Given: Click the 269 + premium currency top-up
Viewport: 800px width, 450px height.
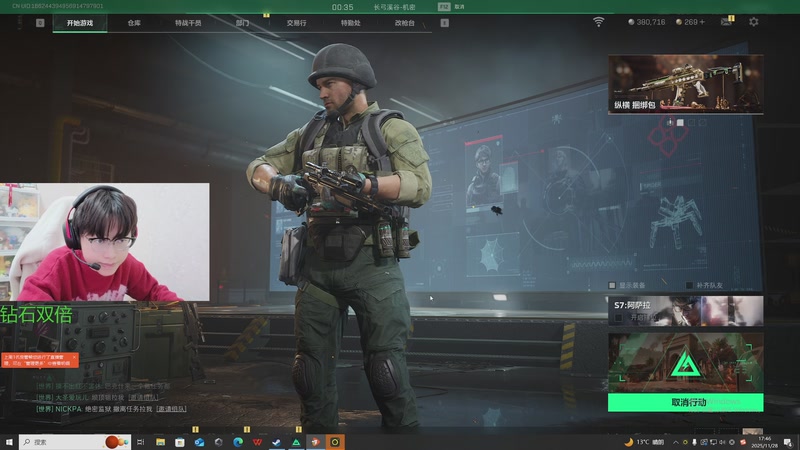Looking at the screenshot, I should tap(690, 22).
